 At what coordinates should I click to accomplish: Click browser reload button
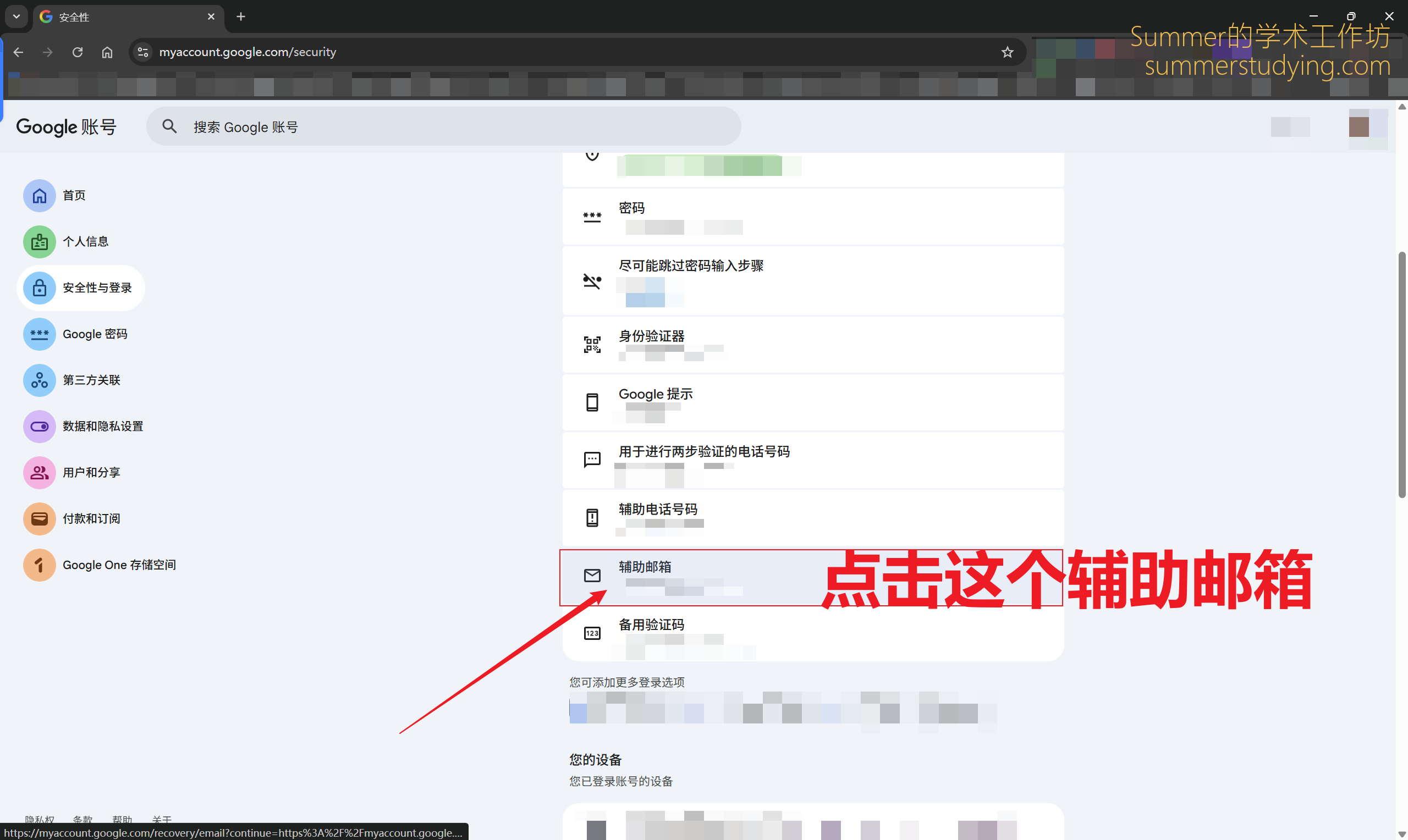pos(78,52)
